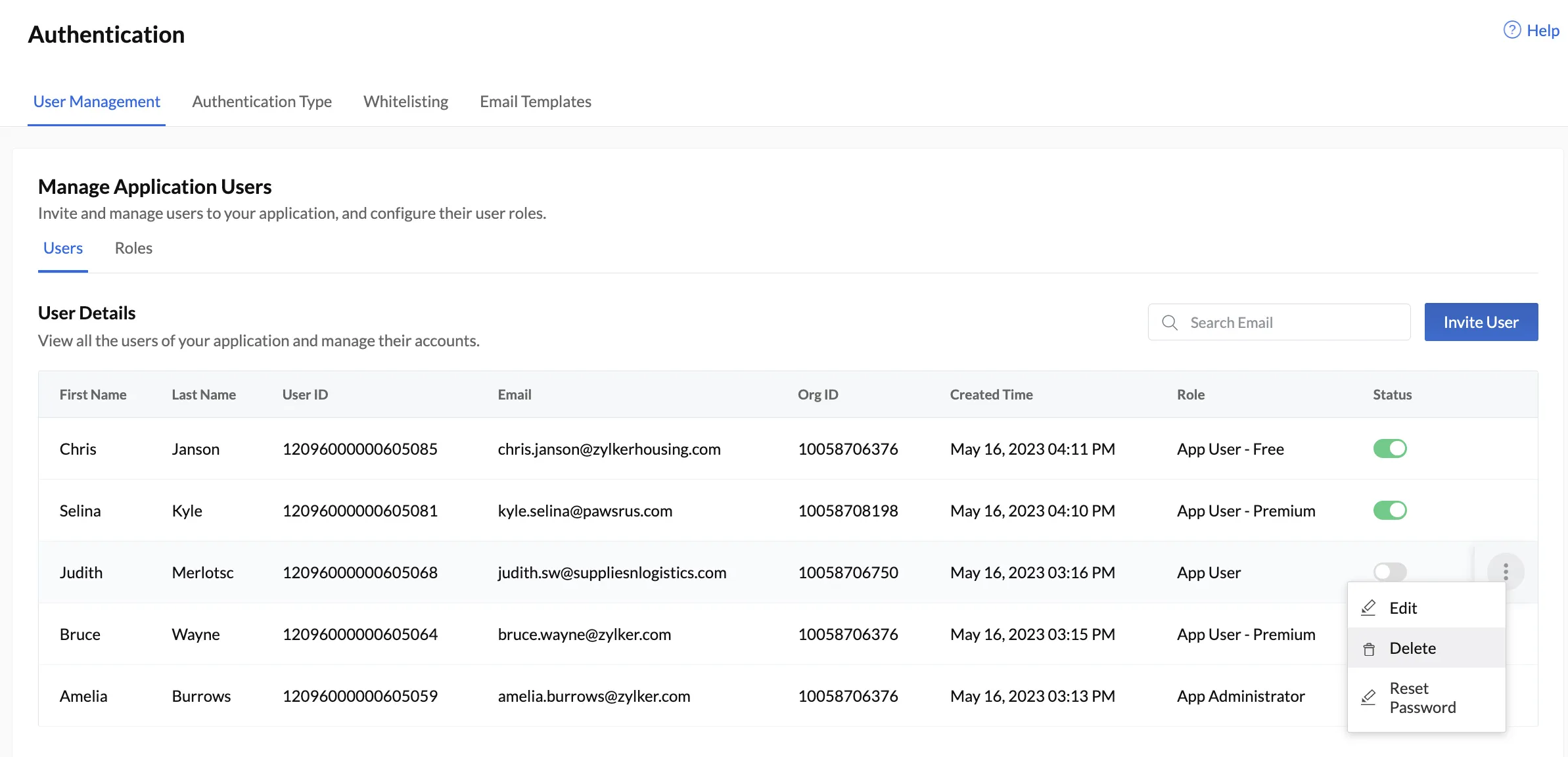1568x757 pixels.
Task: Click email kyle.selina@pawsrus.com
Action: pos(585,511)
